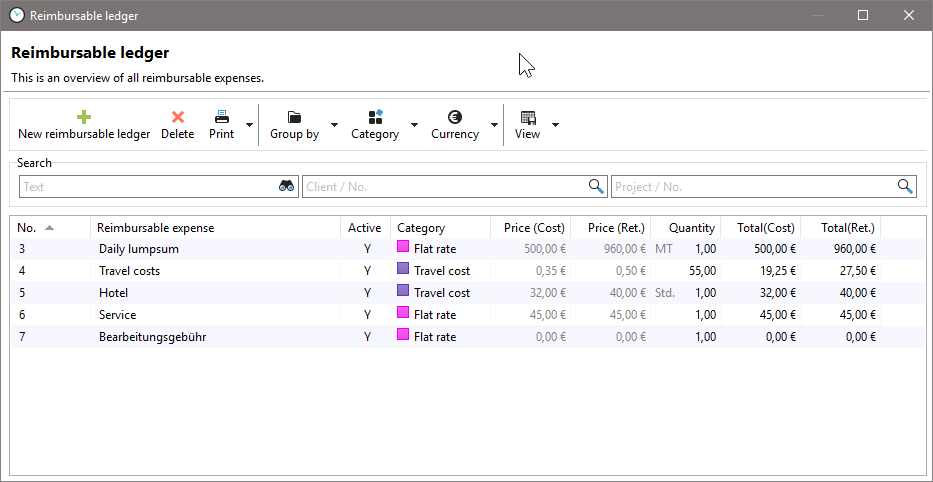Click the Category toolbar icon

point(375,117)
